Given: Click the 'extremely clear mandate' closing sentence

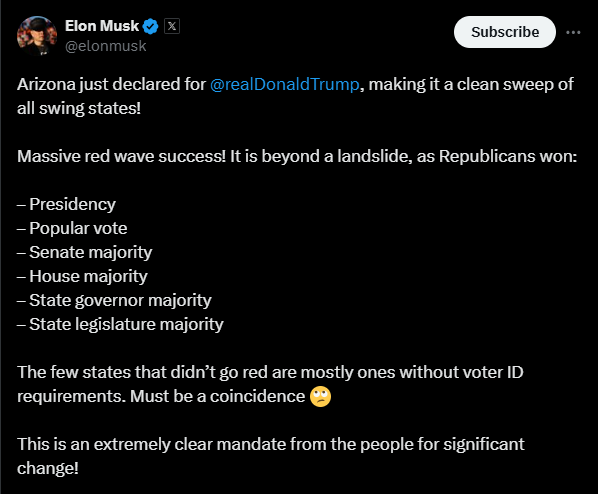Looking at the screenshot, I should pyautogui.click(x=271, y=456).
